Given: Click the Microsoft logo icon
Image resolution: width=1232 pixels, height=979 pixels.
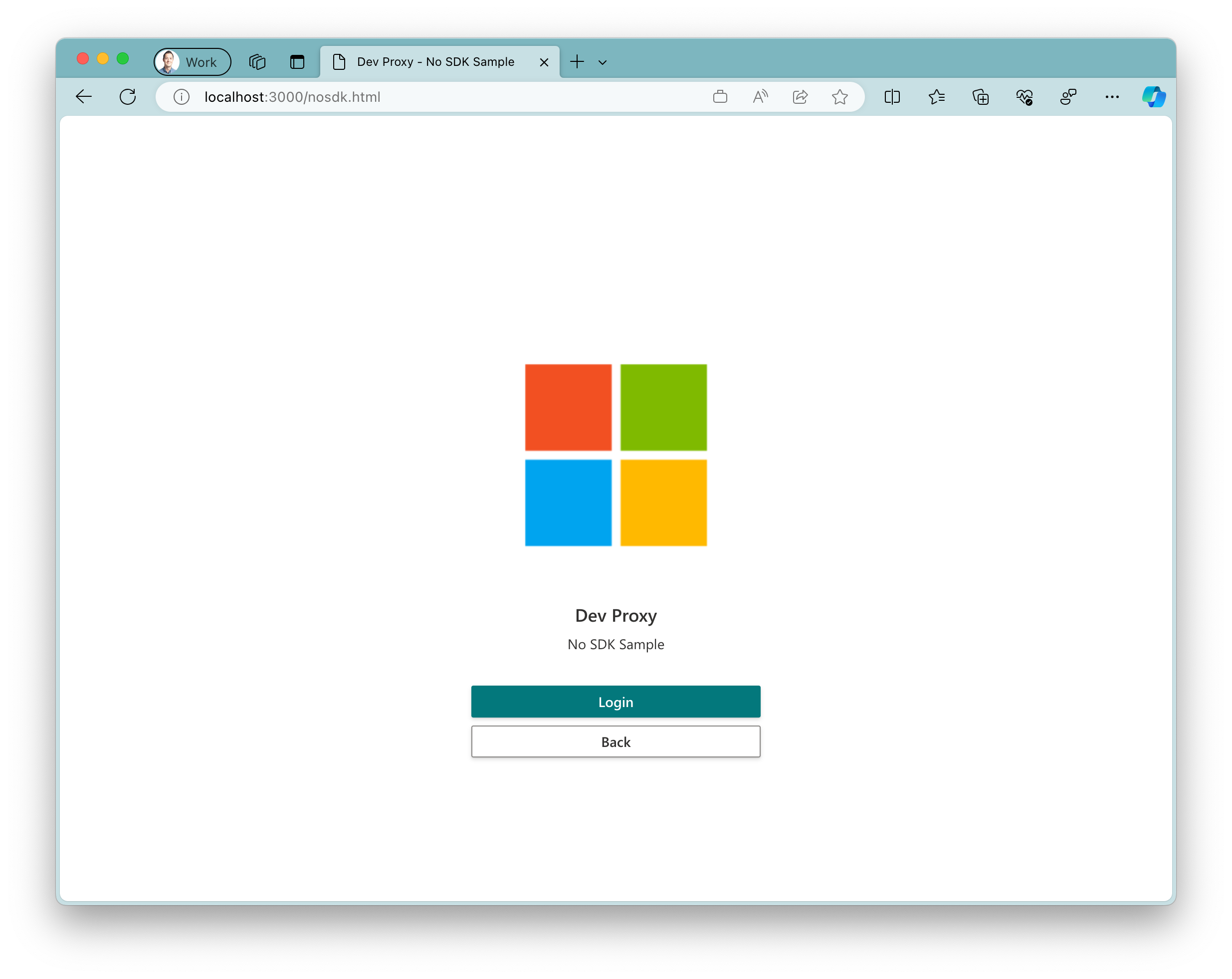Looking at the screenshot, I should click(616, 455).
